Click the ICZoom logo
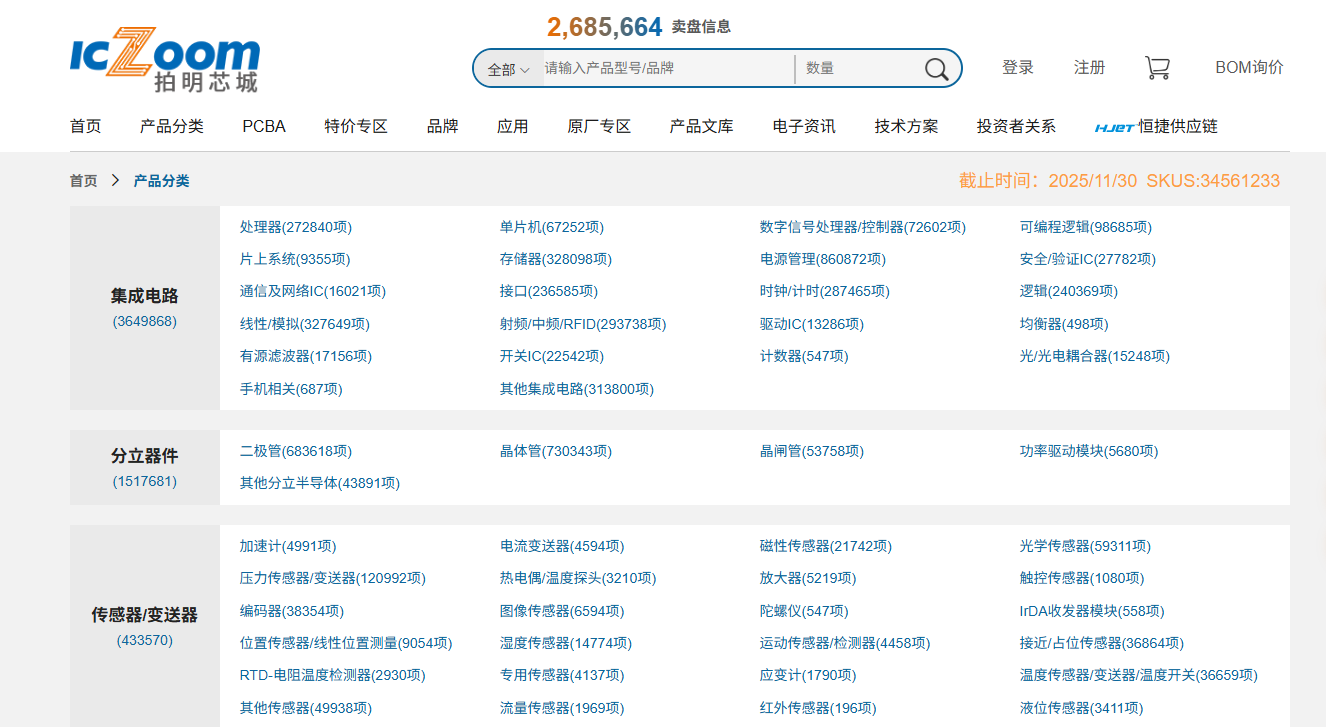 (x=165, y=61)
